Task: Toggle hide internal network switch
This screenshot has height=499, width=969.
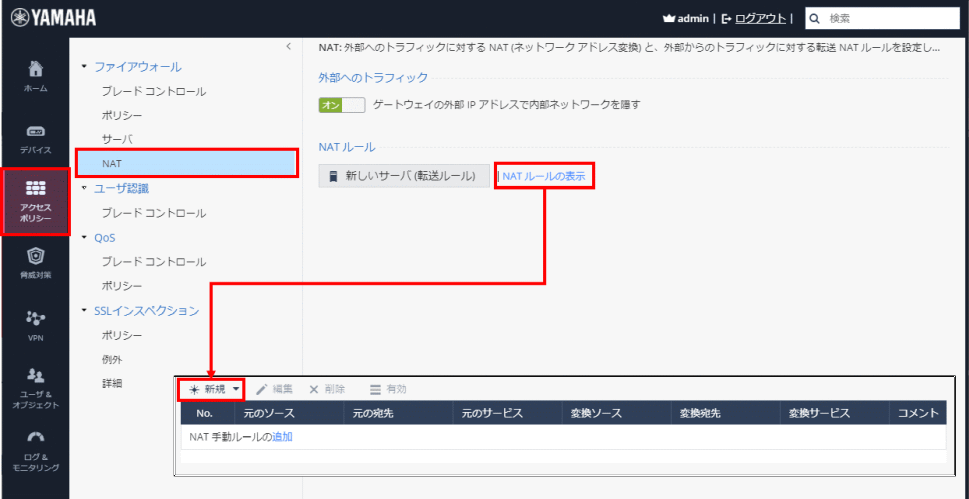Action: pos(341,104)
